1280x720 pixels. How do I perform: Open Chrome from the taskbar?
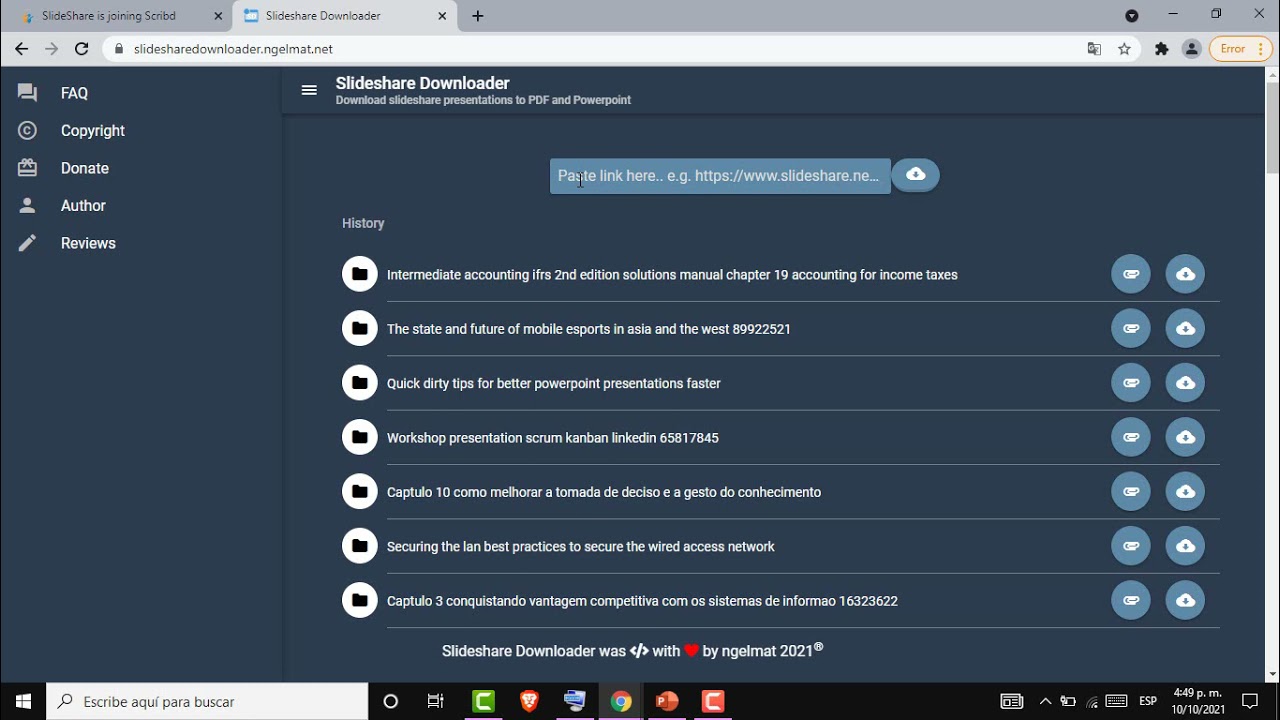coord(621,701)
